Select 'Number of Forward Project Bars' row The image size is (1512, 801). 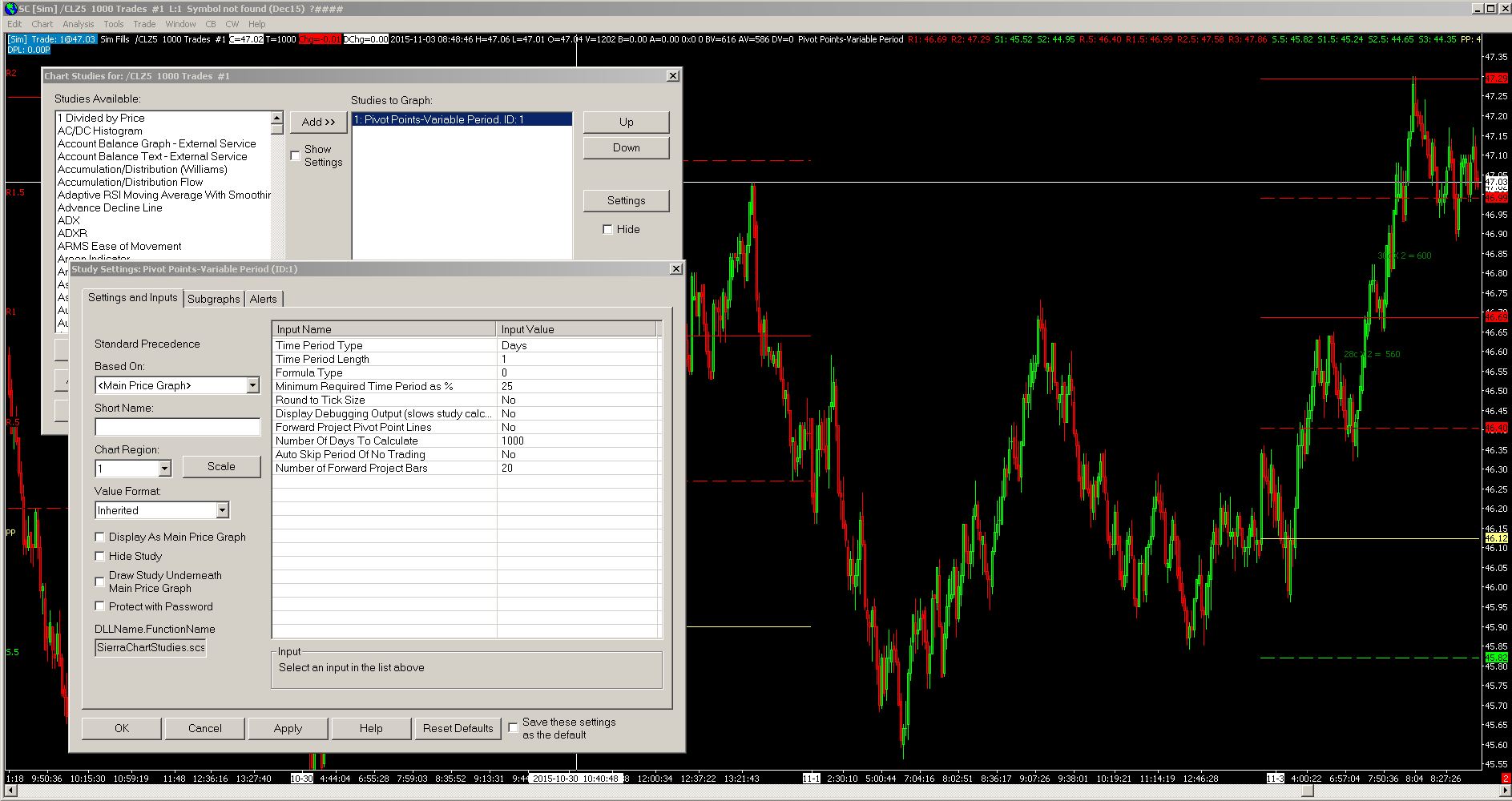466,468
